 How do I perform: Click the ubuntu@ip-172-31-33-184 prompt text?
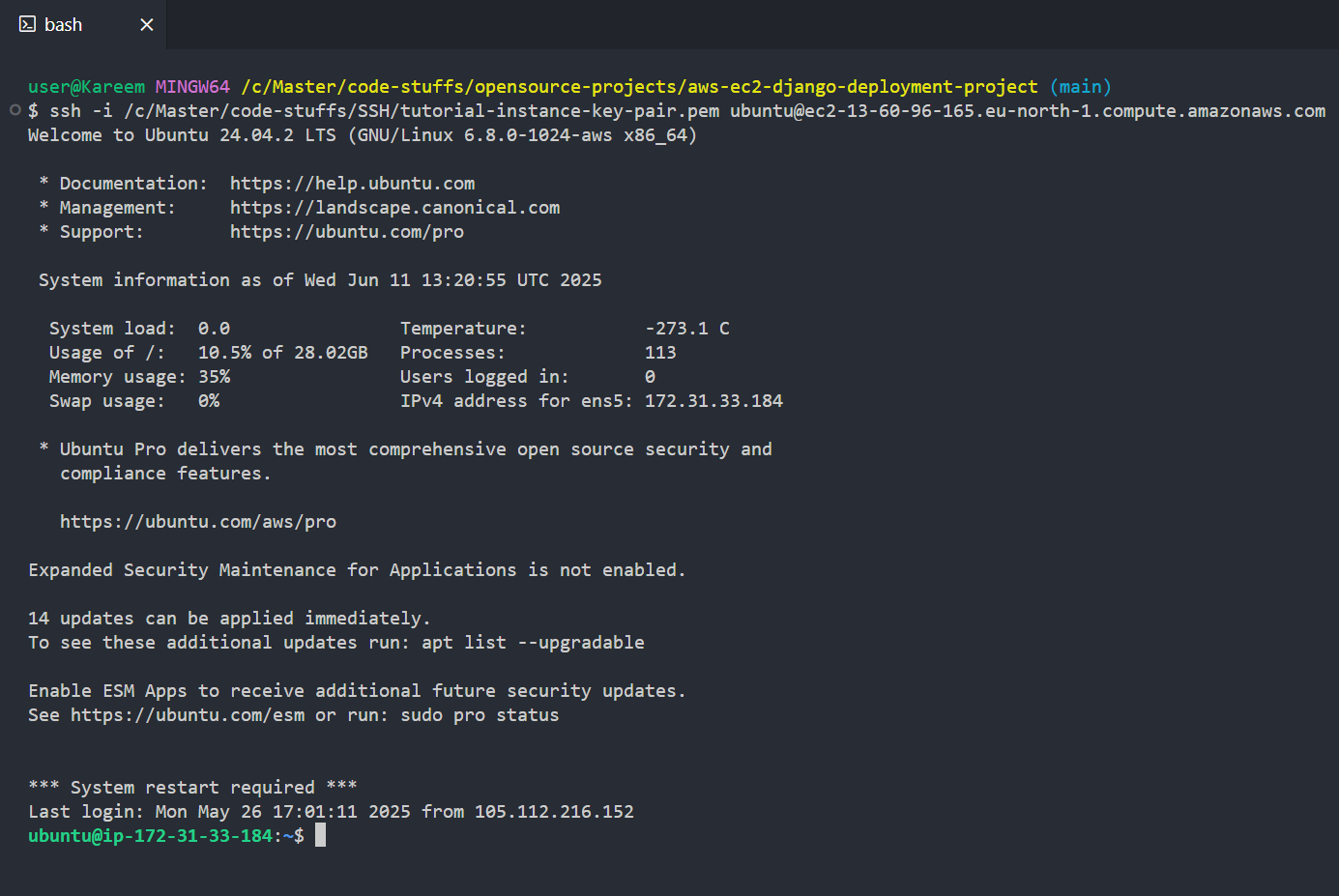pos(150,836)
